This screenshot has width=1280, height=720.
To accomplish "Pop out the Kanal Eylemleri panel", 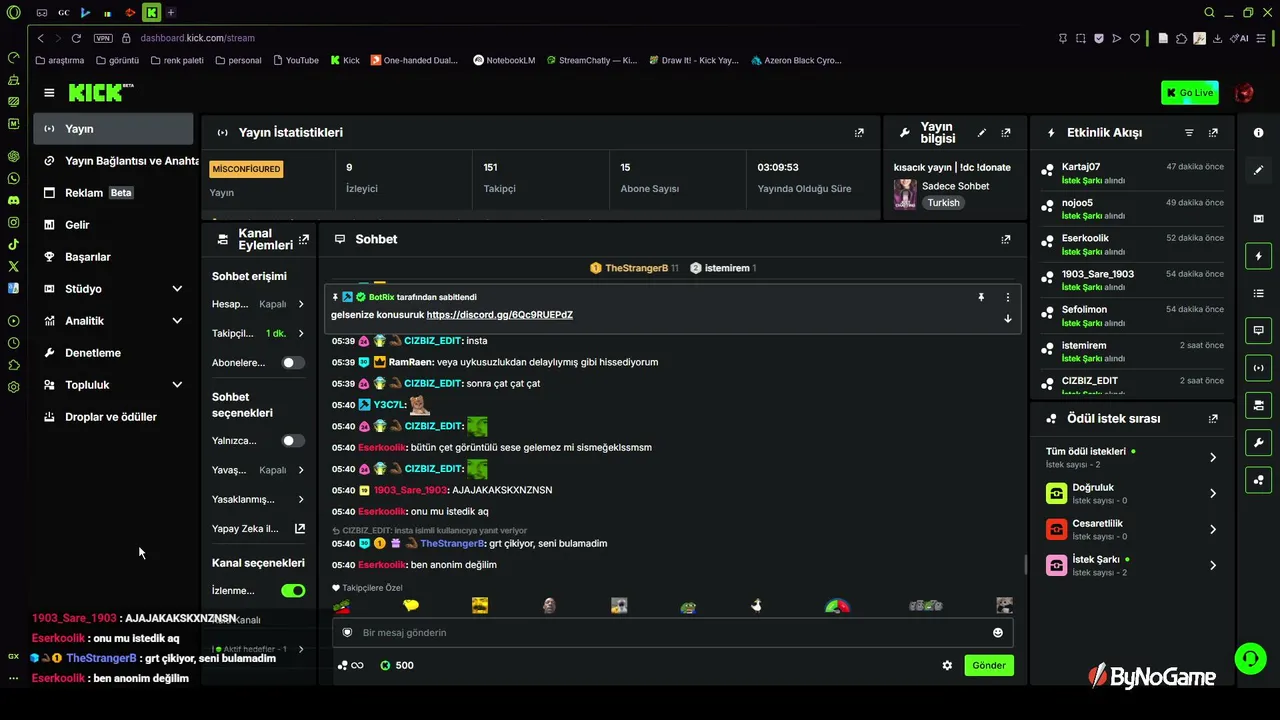I will [x=304, y=239].
